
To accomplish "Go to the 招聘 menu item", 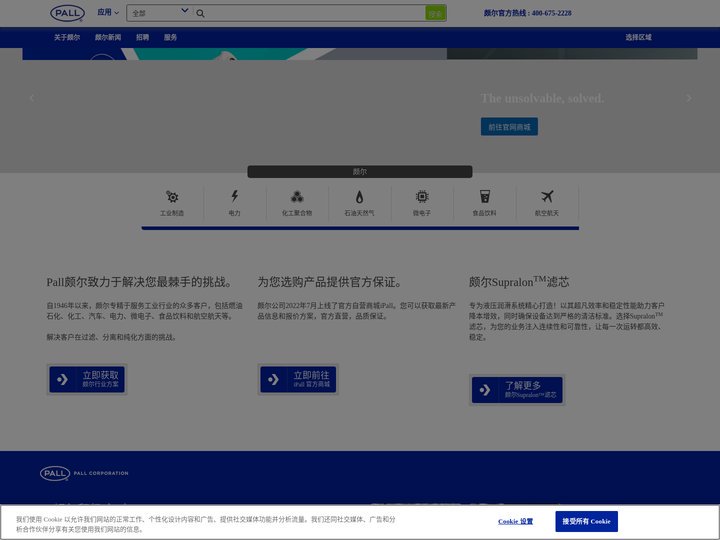I will (142, 37).
